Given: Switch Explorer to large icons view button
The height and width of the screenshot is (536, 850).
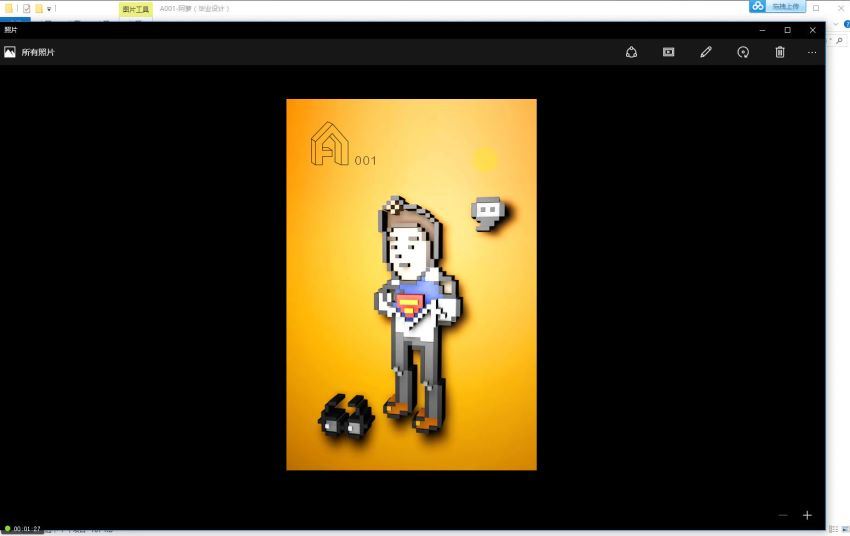Looking at the screenshot, I should pyautogui.click(x=845, y=529).
